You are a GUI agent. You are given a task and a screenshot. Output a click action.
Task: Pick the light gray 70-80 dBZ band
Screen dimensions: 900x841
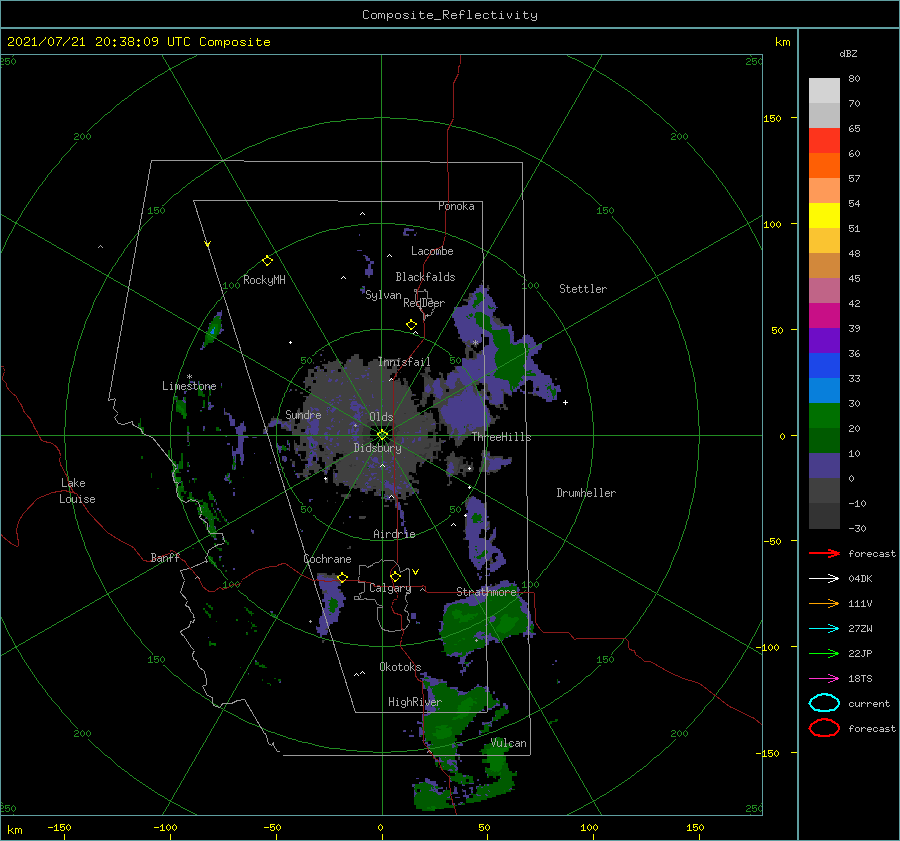tap(824, 91)
